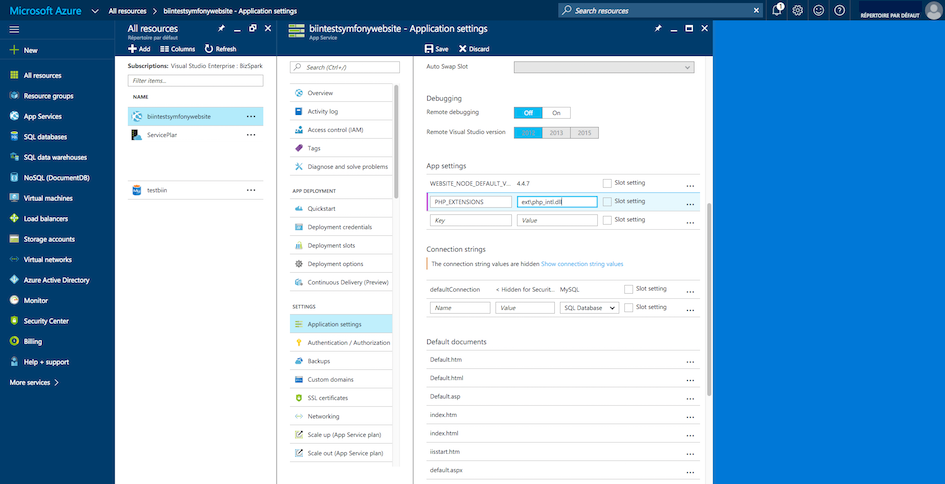Open SQL data warehouses

(55, 157)
